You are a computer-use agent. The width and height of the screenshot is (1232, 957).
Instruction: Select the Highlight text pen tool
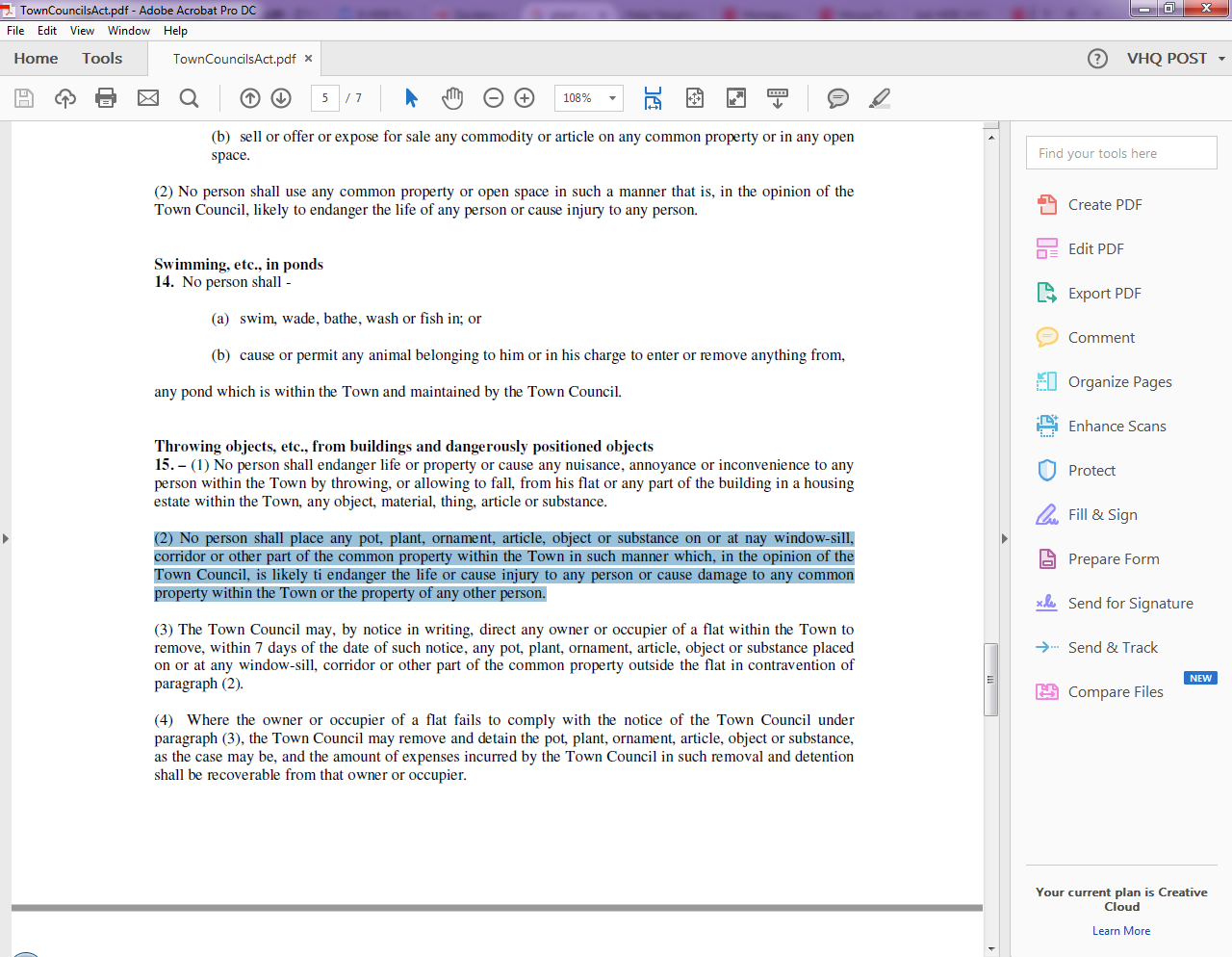click(880, 98)
